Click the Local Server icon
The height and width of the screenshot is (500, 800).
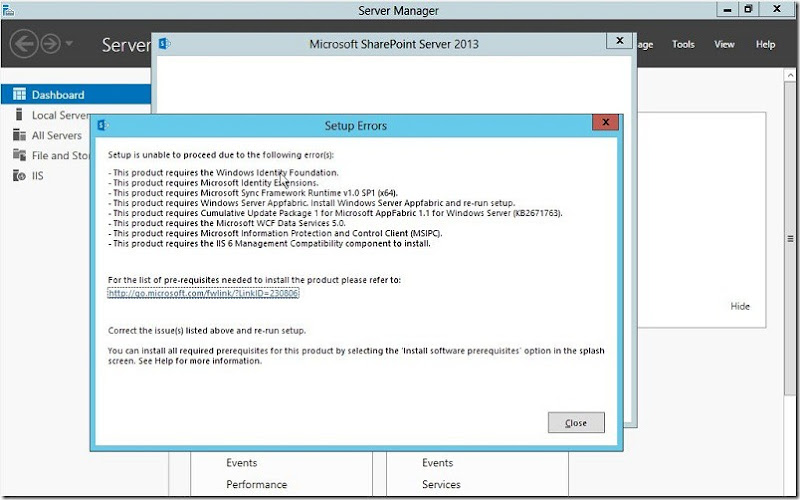pyautogui.click(x=19, y=114)
